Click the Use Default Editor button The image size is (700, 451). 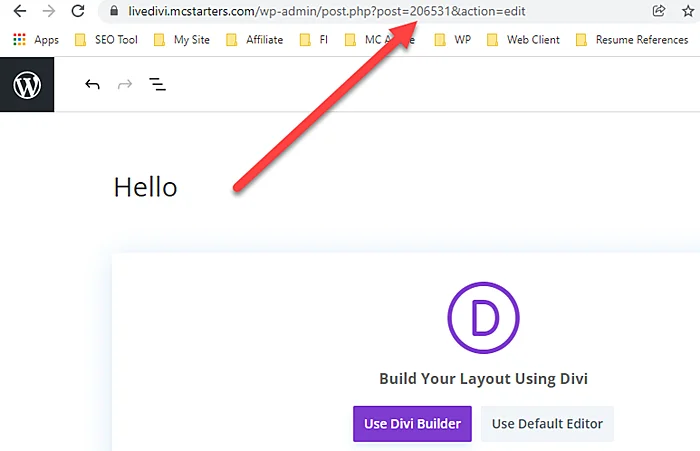[x=547, y=424]
